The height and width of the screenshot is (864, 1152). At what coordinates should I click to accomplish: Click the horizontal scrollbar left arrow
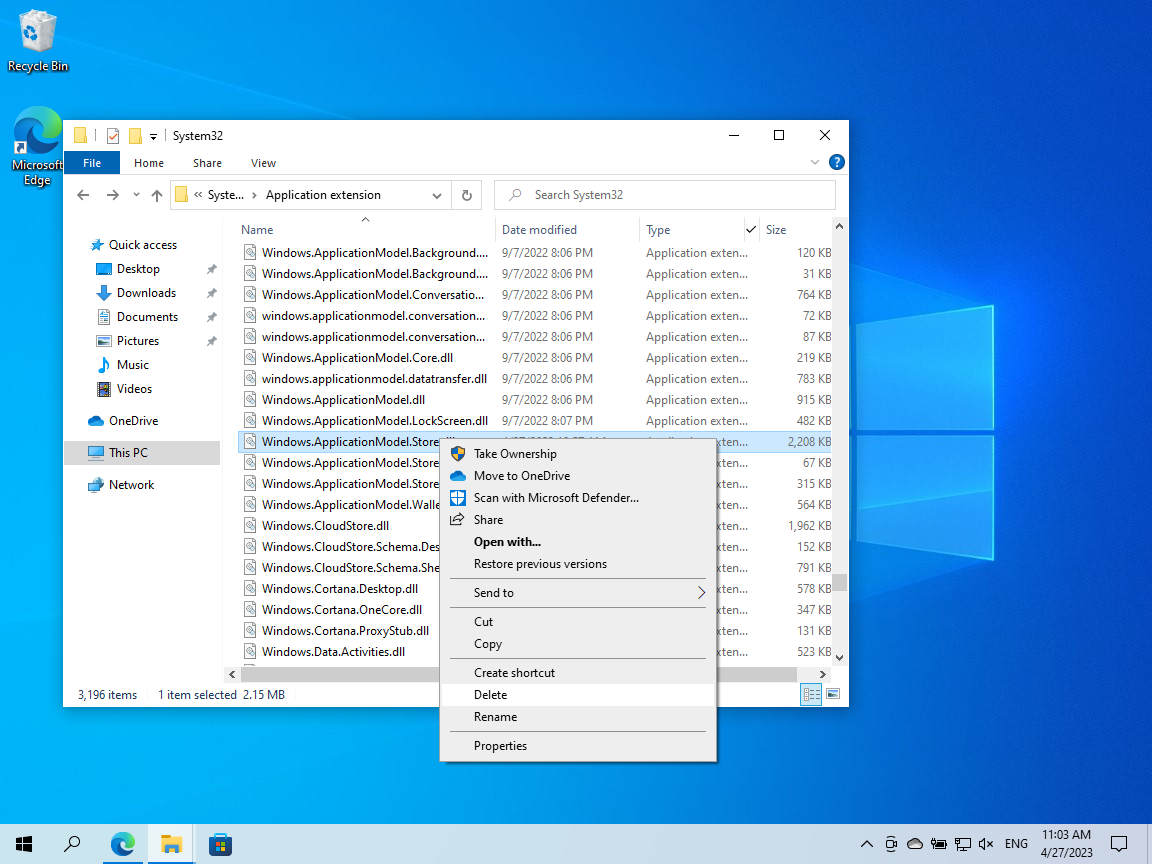tap(232, 674)
